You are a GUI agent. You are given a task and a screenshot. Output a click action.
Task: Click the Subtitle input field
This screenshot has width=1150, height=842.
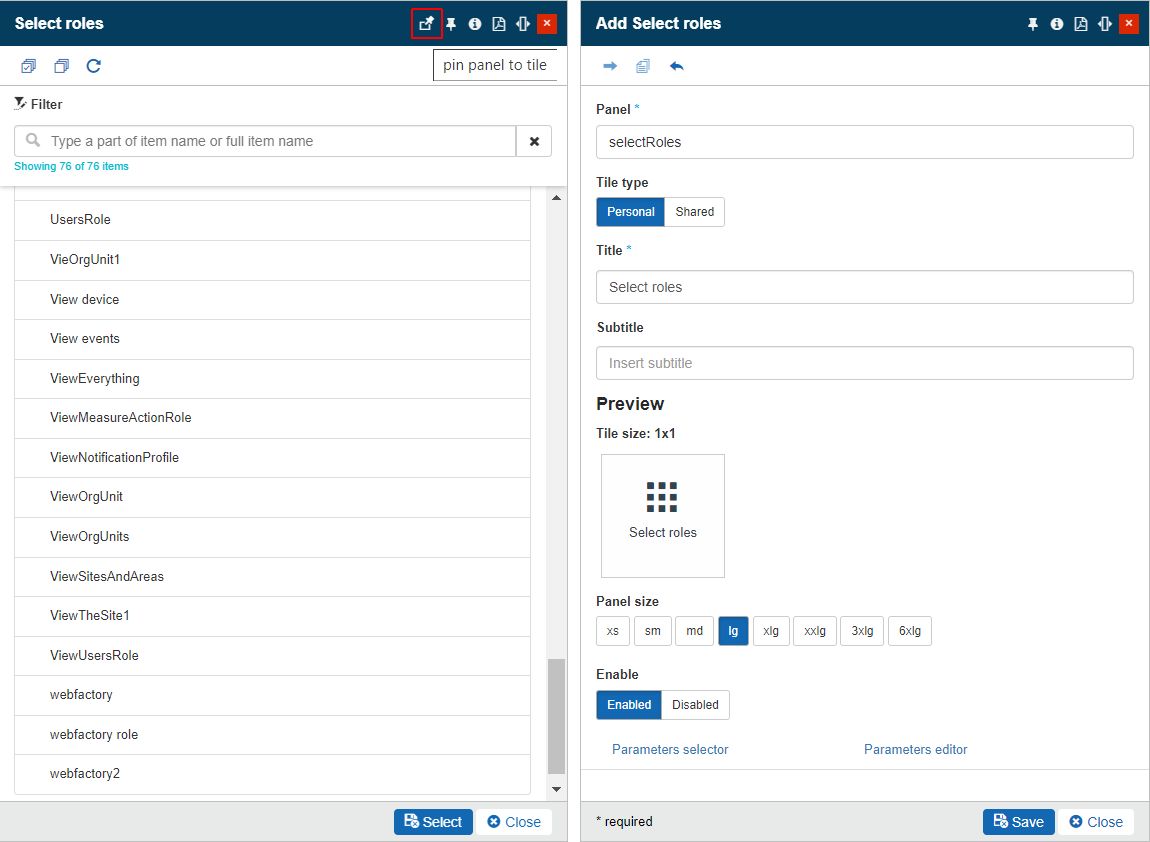[864, 363]
